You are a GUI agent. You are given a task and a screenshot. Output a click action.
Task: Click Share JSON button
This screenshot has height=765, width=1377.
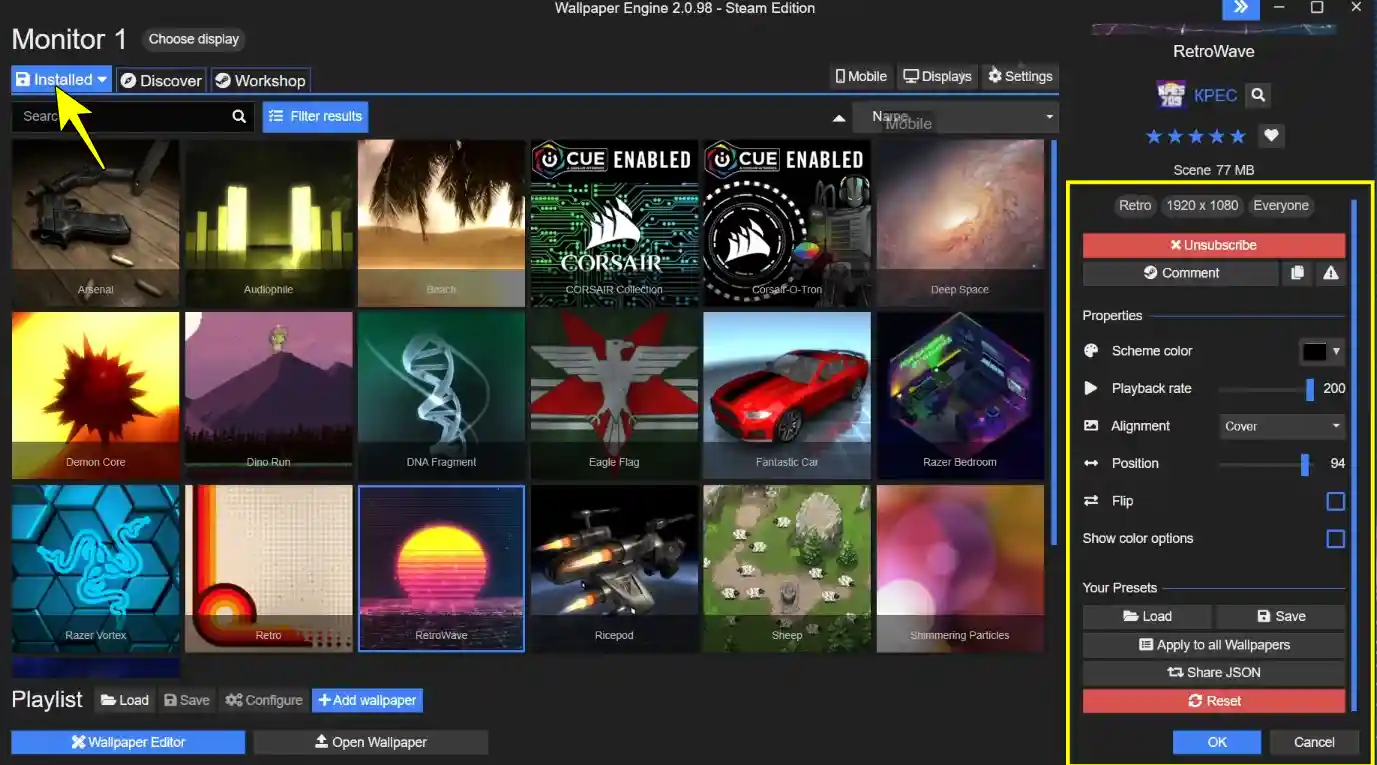(1214, 673)
